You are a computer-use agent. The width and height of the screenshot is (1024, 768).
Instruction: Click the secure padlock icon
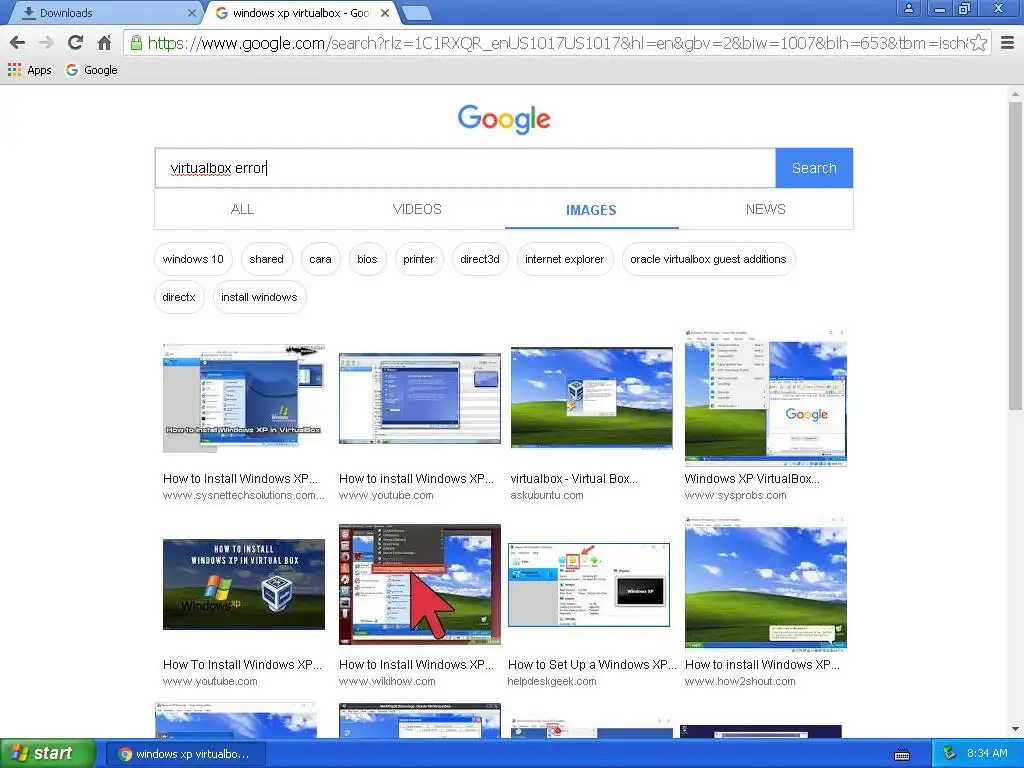(x=136, y=43)
